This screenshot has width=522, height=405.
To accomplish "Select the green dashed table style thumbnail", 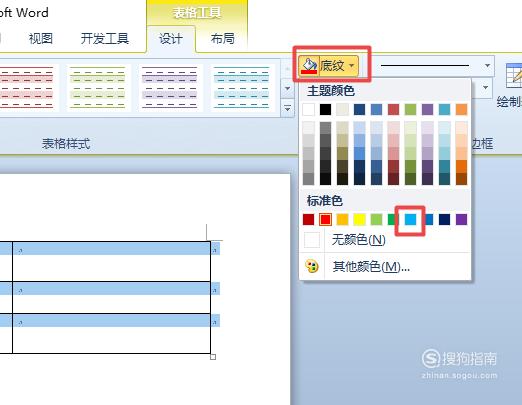I will tap(98, 87).
